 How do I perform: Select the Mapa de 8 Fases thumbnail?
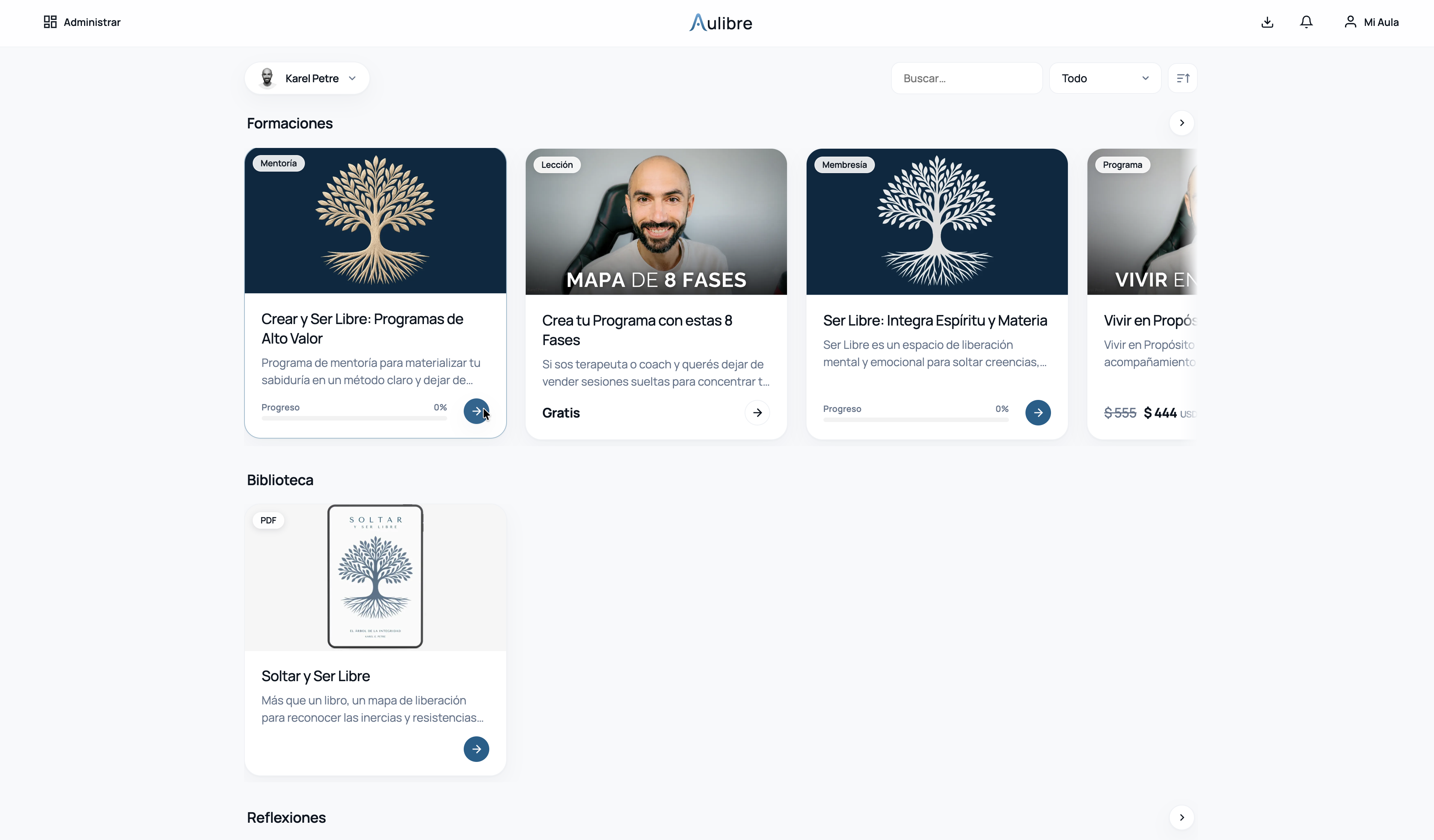coord(656,222)
